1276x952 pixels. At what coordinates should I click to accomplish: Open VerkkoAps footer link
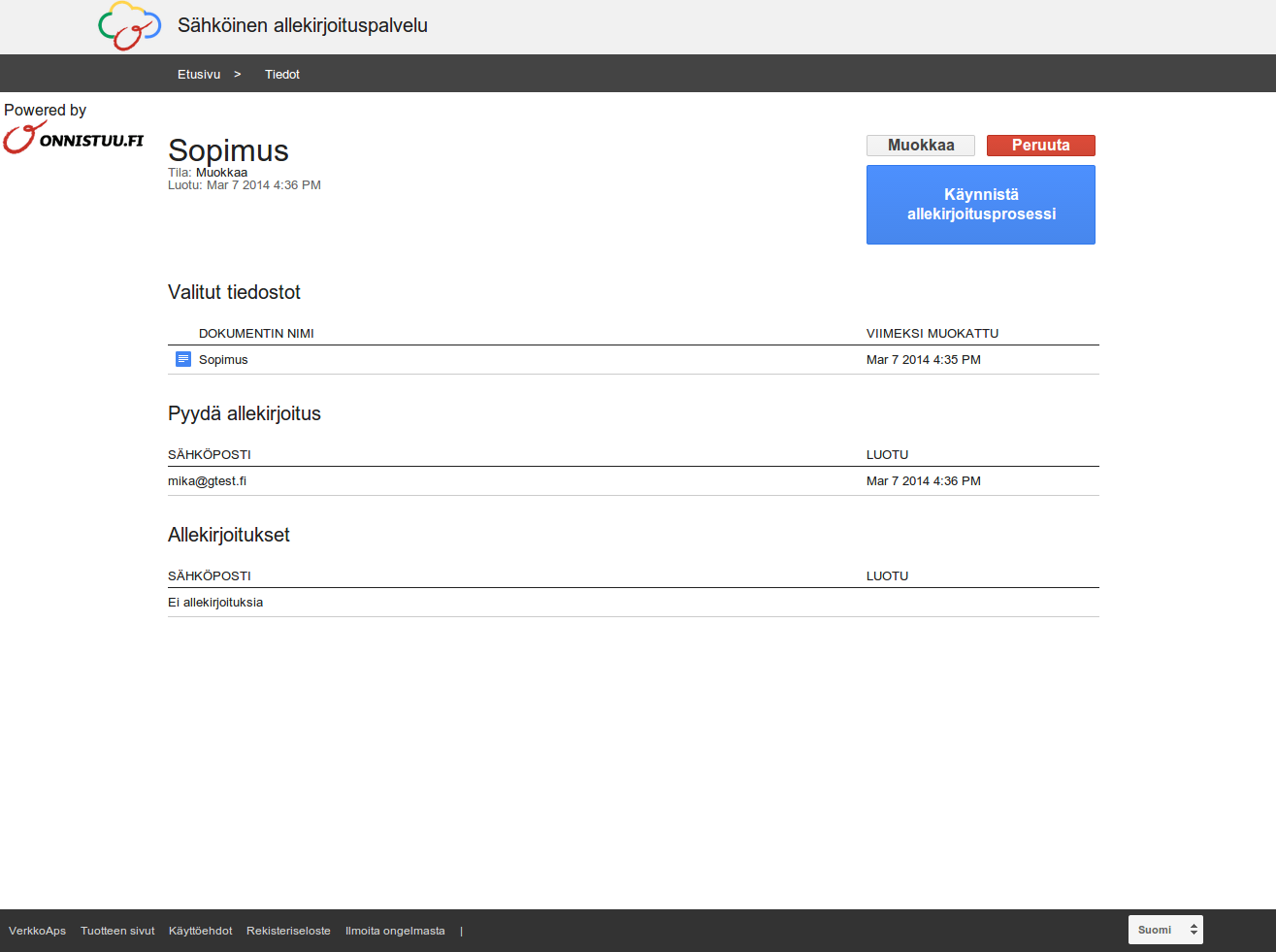pos(38,931)
